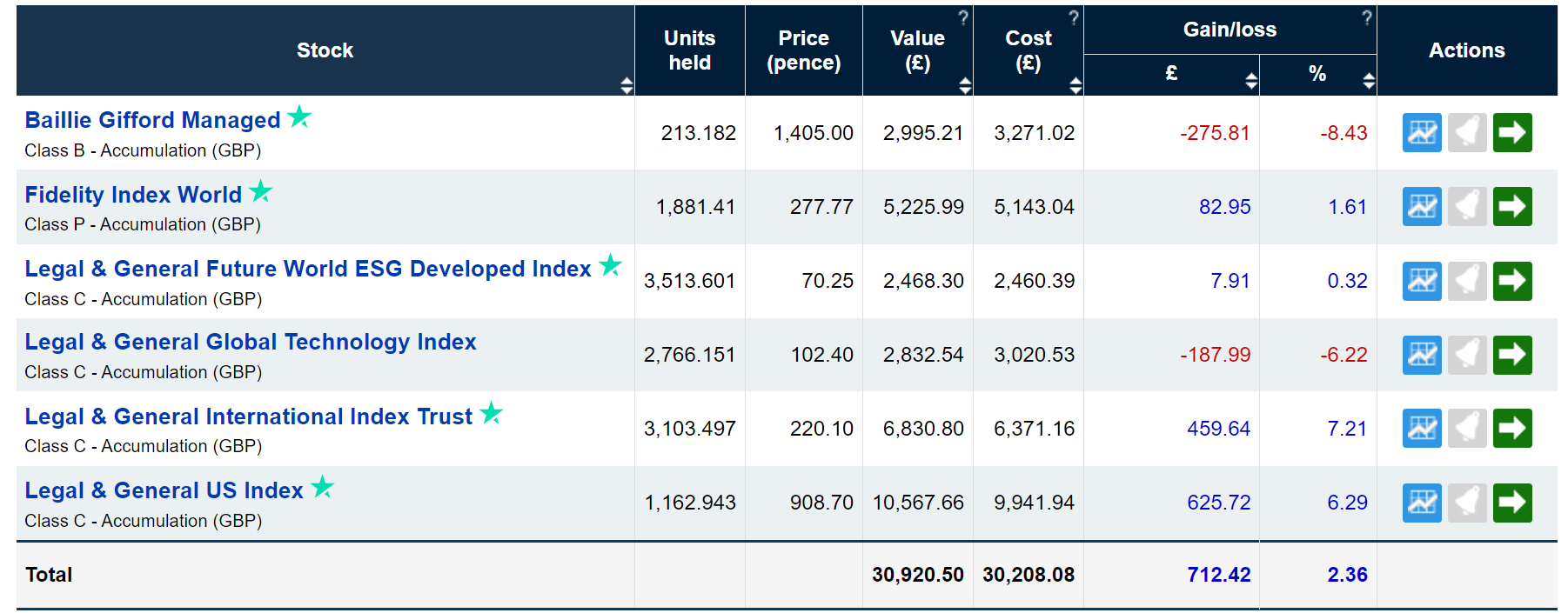Click the green arrow for International Index Trust

(1512, 429)
